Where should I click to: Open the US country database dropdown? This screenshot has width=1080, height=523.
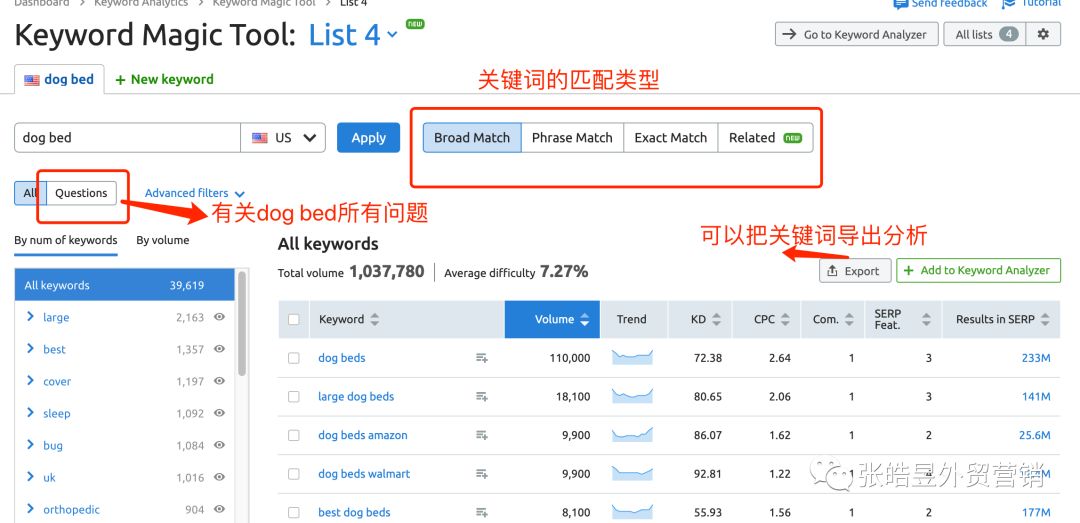coord(284,138)
